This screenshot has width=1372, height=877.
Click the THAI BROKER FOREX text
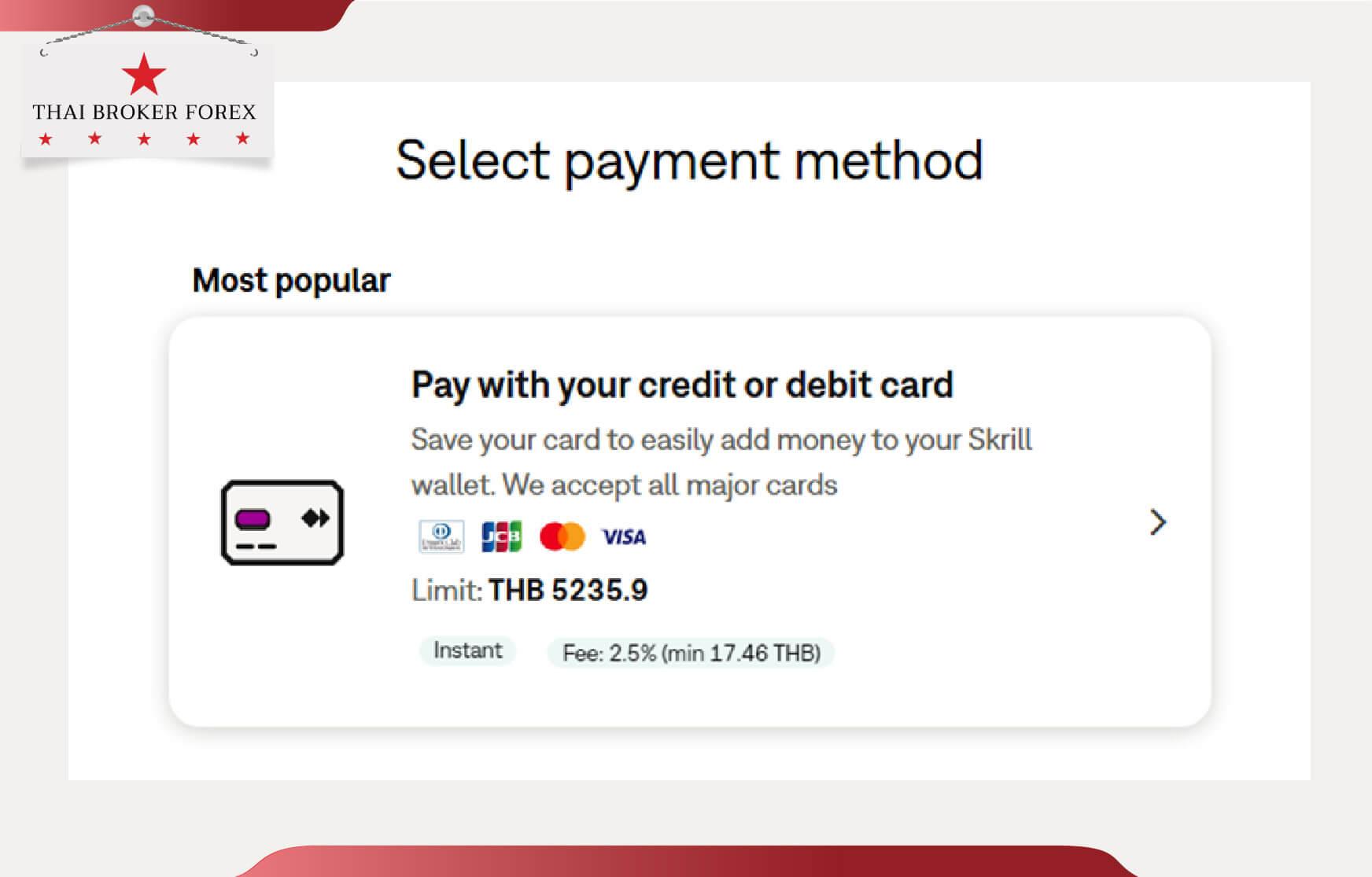(144, 112)
